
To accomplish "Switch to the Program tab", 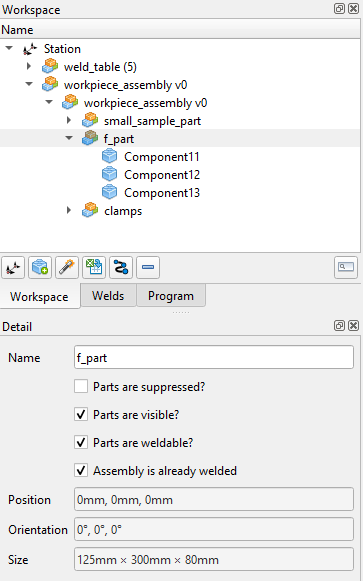I will 171,296.
